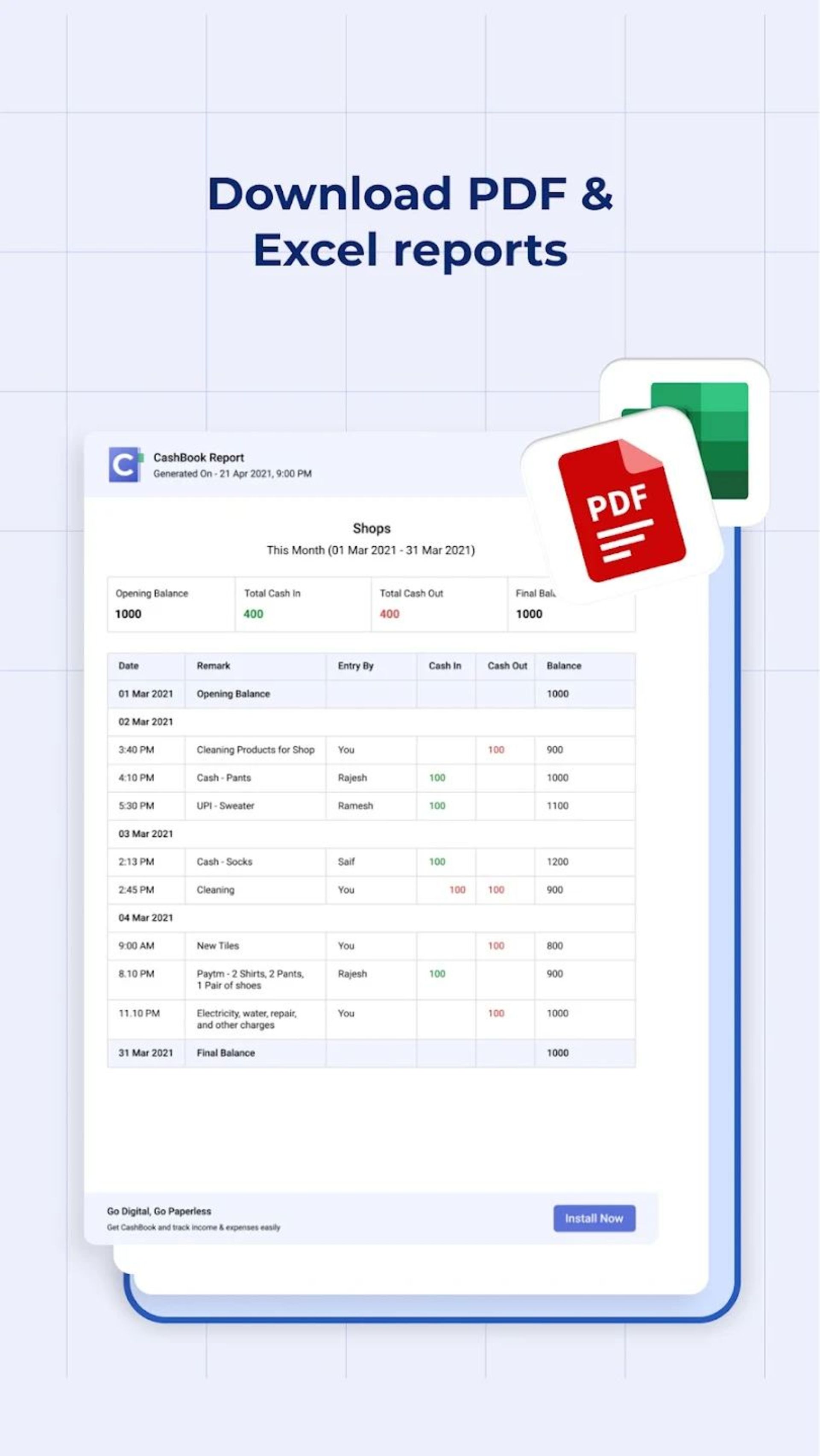This screenshot has height=1456, width=820.
Task: Click the 'Final Balance' row label
Action: click(x=225, y=1053)
